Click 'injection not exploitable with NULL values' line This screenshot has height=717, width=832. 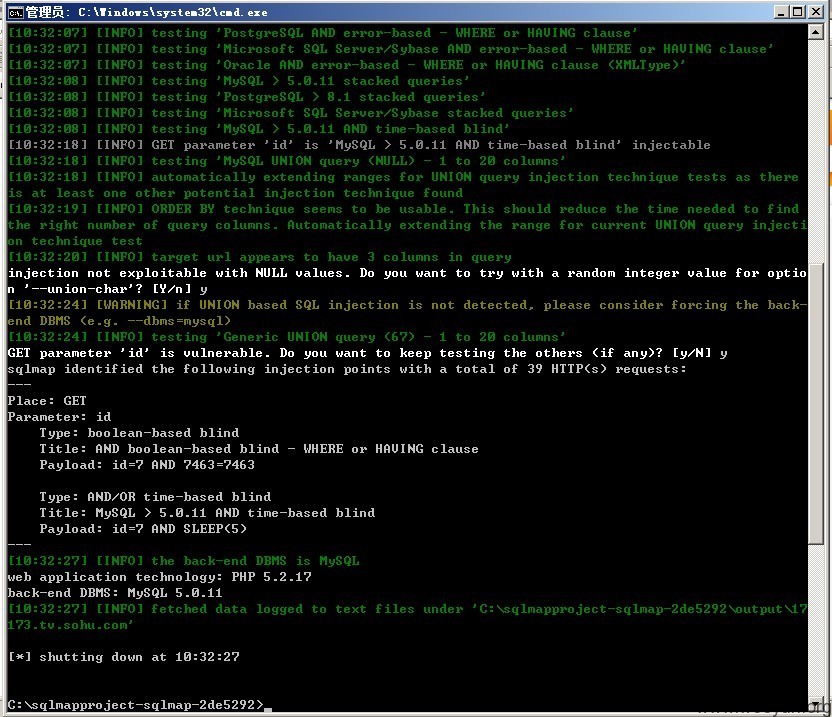[x=407, y=281]
